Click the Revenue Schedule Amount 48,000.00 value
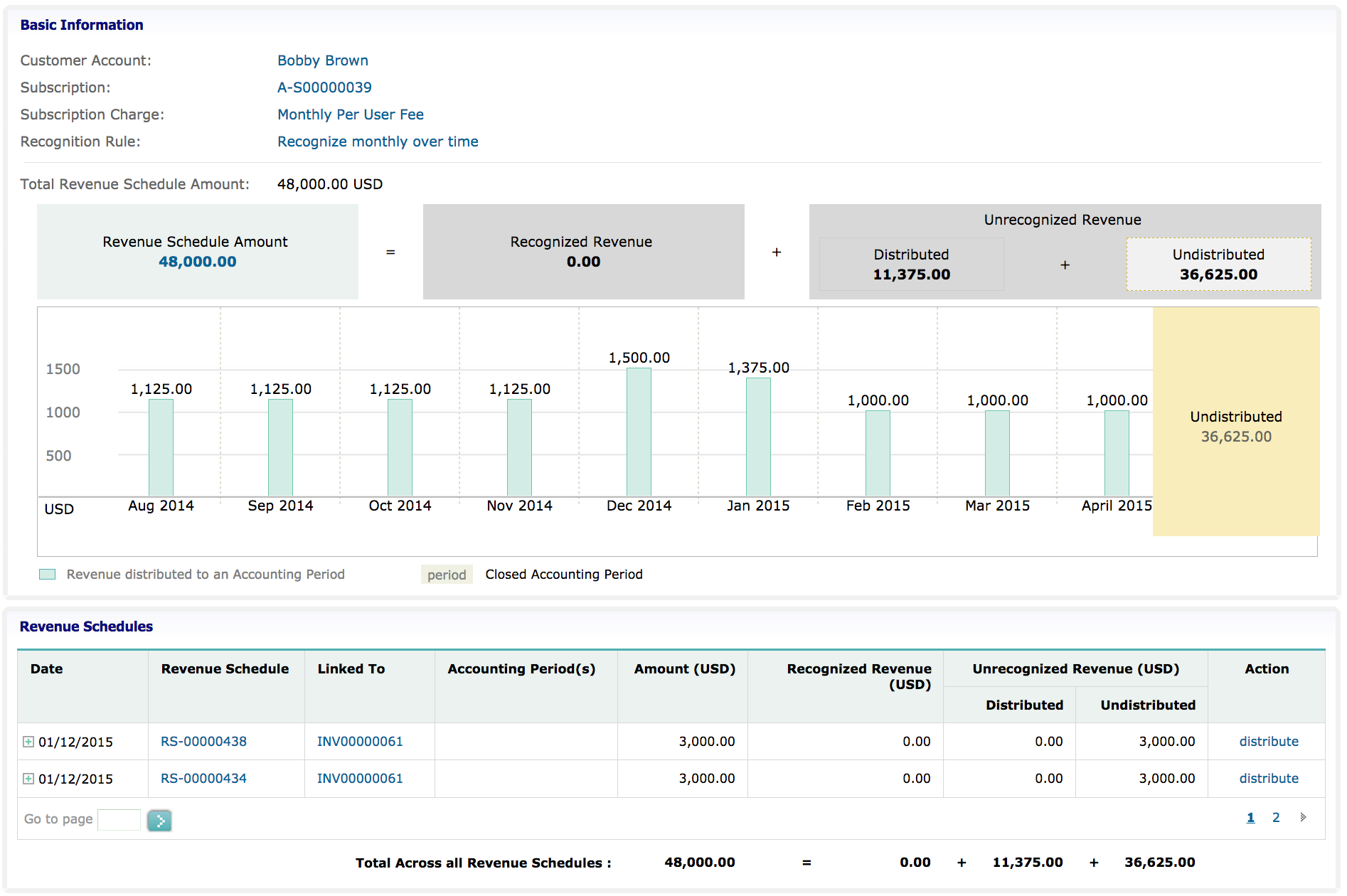 point(197,262)
